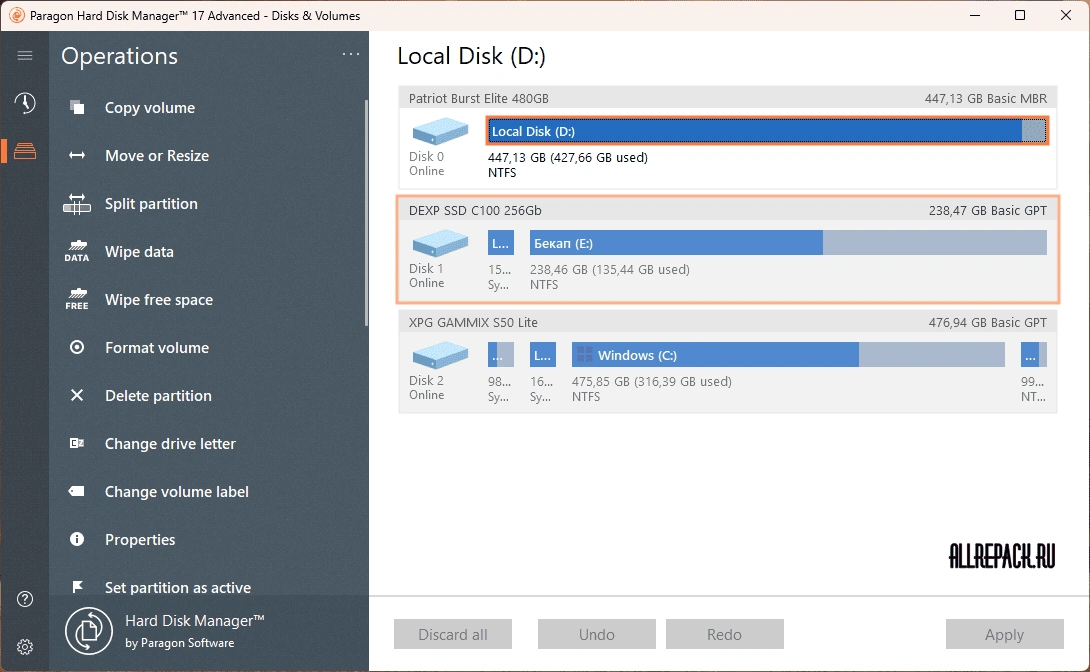1090x672 pixels.
Task: Choose Change volume label operation
Action: (177, 491)
